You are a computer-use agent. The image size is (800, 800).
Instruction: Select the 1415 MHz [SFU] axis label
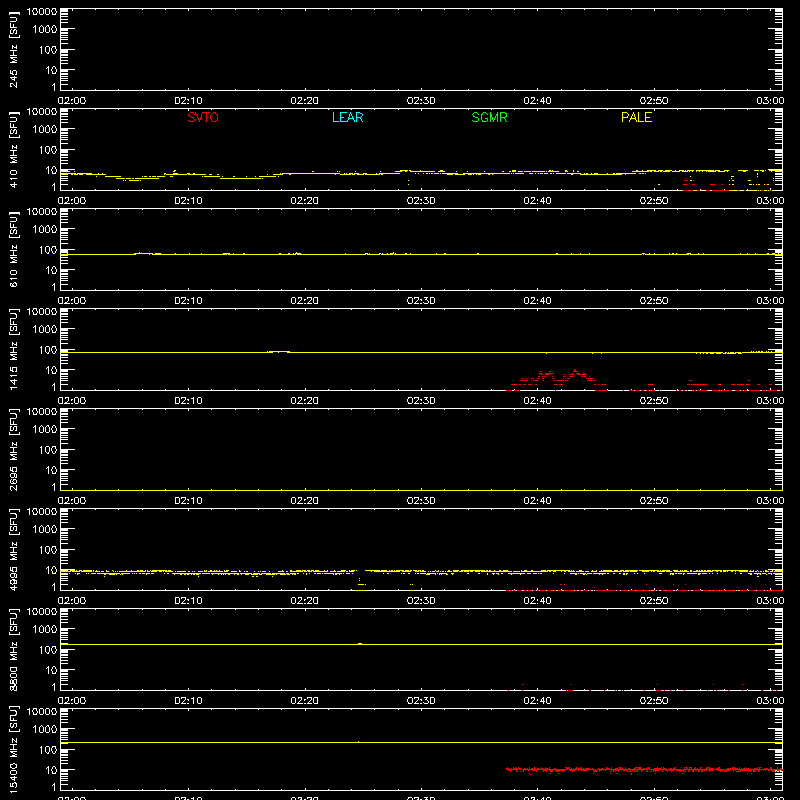13,349
